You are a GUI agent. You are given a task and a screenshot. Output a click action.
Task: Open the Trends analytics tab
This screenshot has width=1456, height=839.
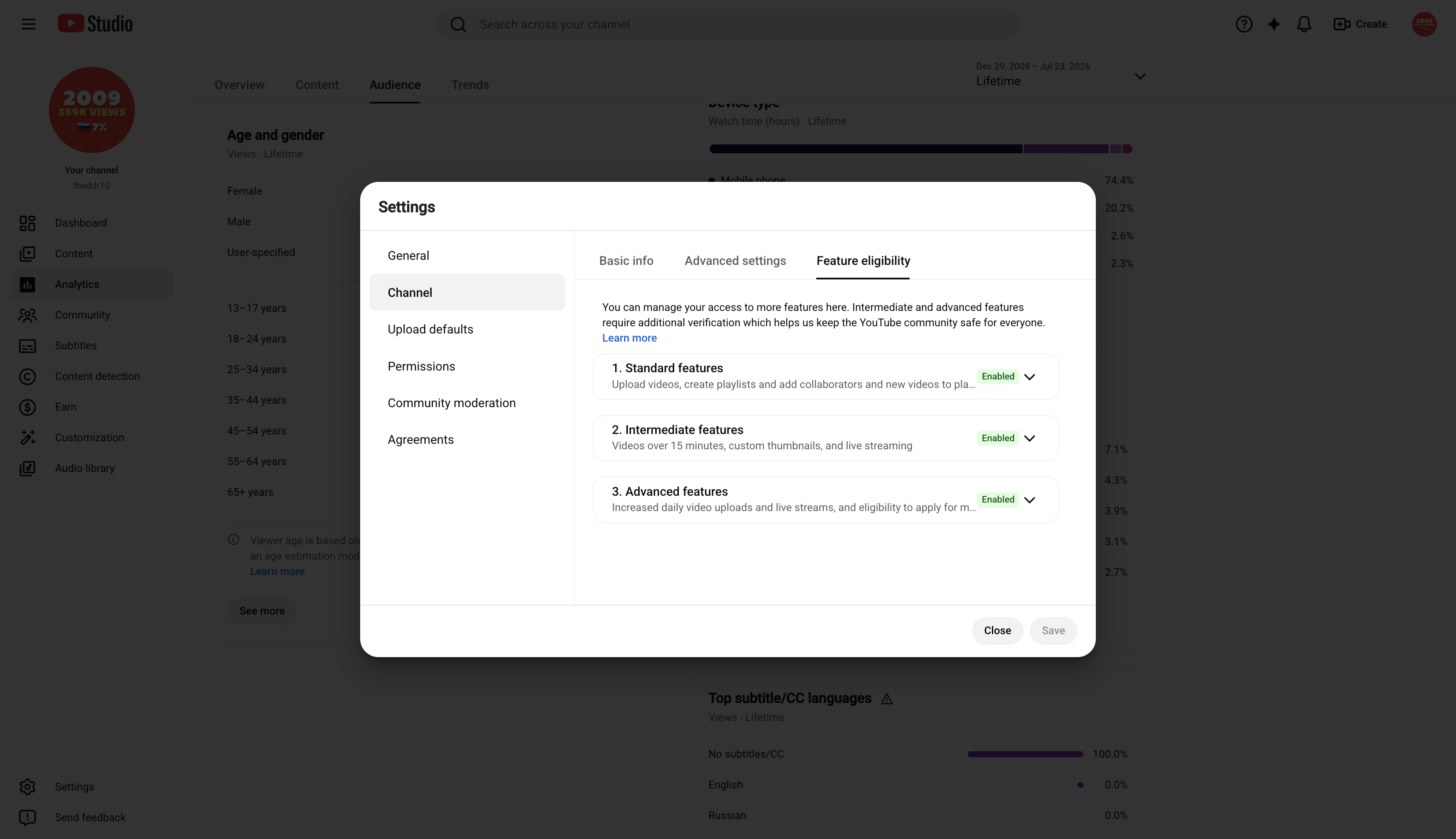(x=470, y=85)
